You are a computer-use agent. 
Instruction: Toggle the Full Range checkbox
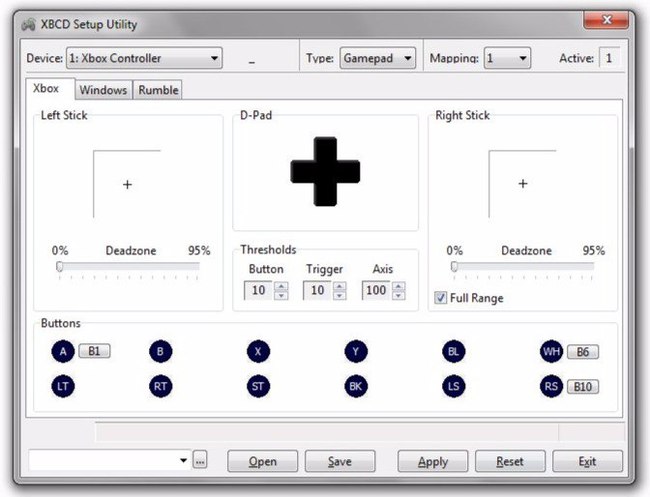click(441, 298)
